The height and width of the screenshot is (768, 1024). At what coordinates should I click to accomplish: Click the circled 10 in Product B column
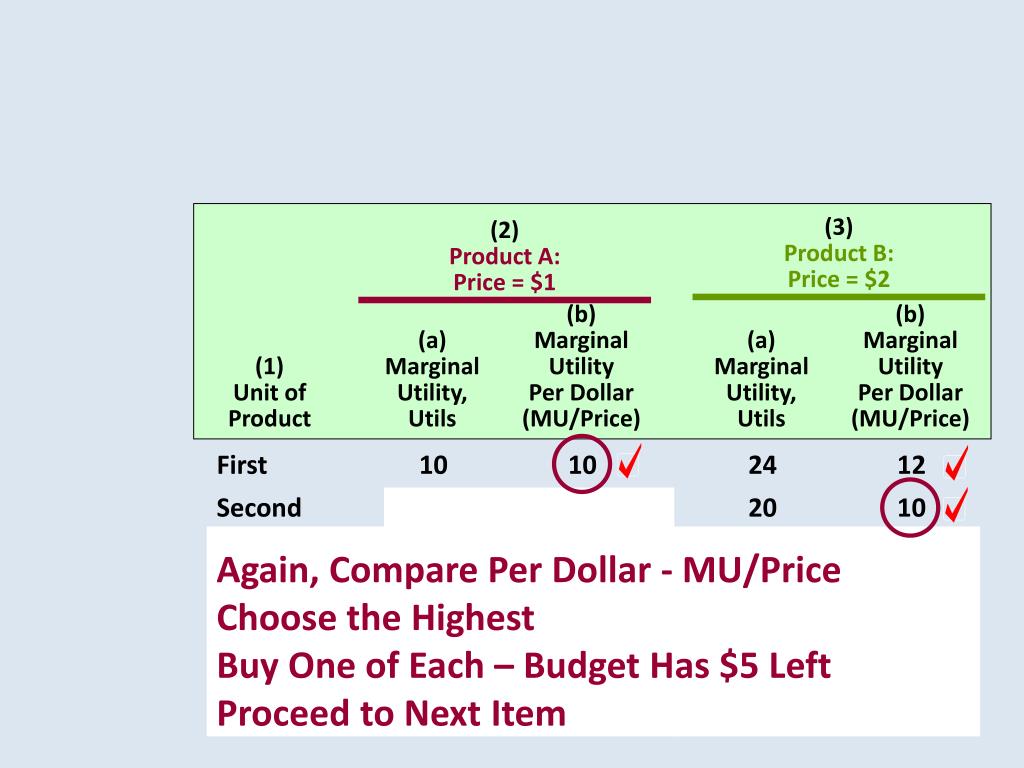click(x=910, y=507)
